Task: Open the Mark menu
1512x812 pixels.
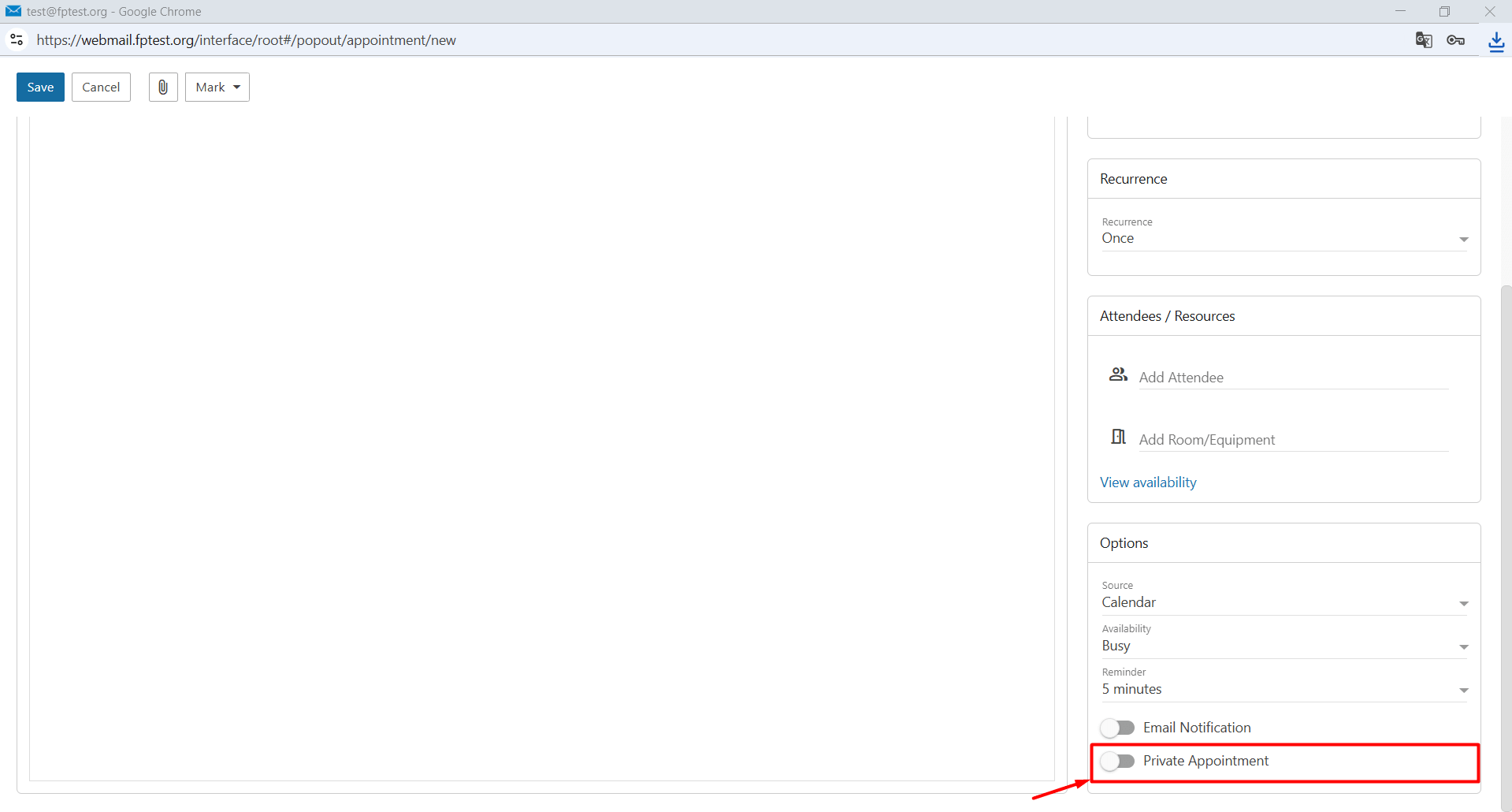Action: click(217, 88)
